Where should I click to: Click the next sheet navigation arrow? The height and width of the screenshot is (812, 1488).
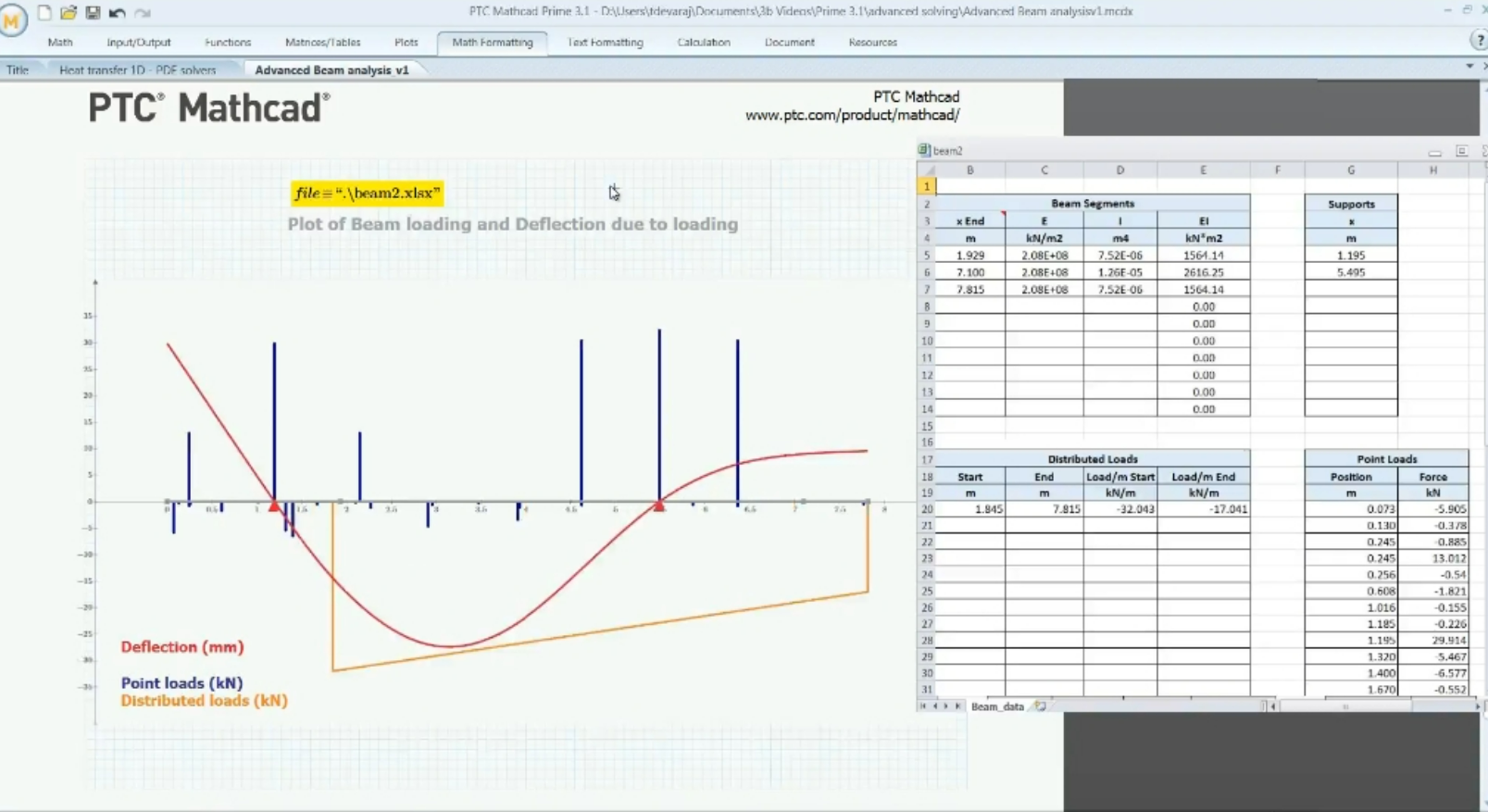945,706
